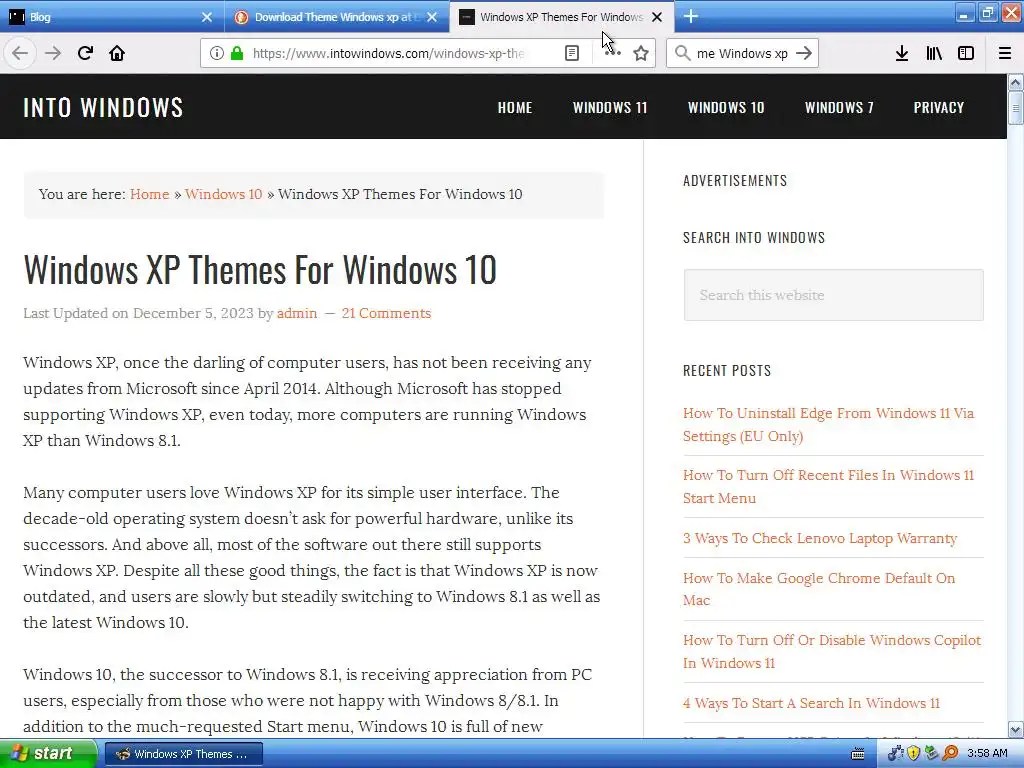Click the orange magnifier tray icon

950,754
